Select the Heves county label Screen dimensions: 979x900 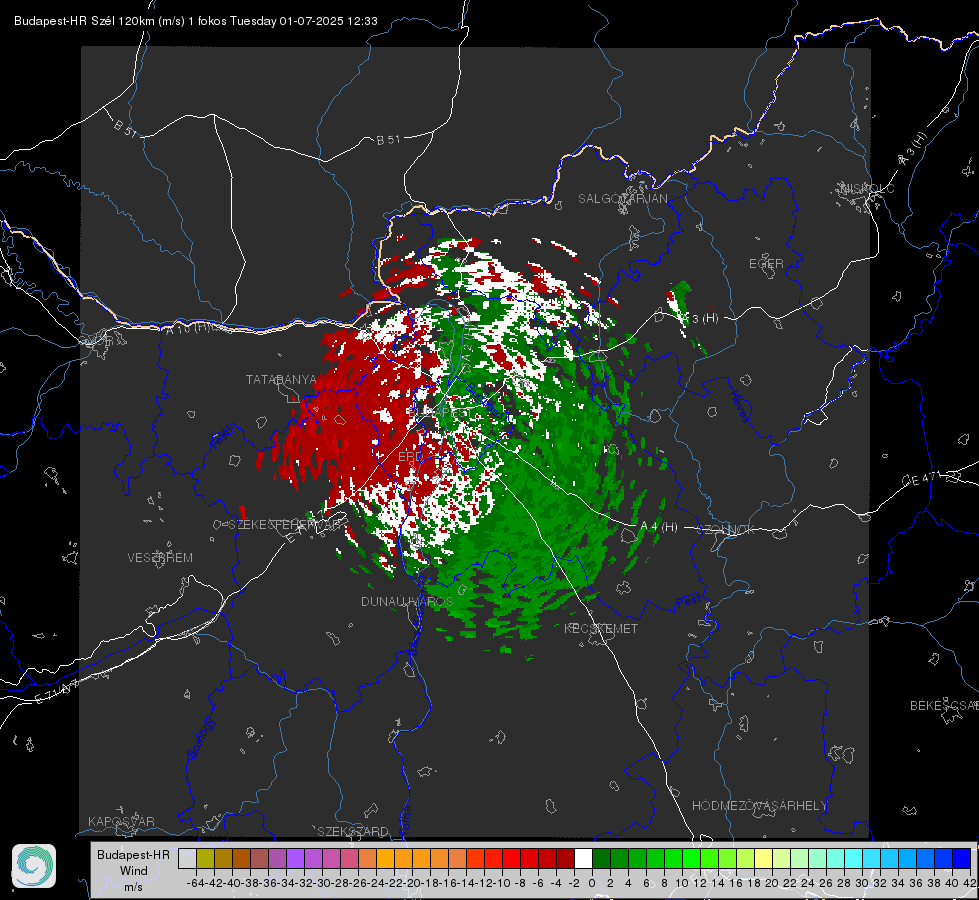tap(740, 406)
